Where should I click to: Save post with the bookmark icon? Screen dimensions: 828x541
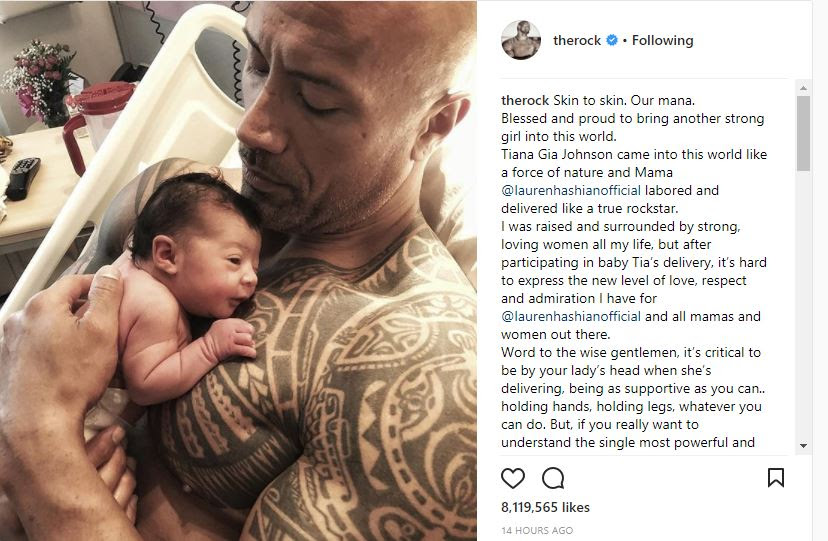click(x=775, y=478)
